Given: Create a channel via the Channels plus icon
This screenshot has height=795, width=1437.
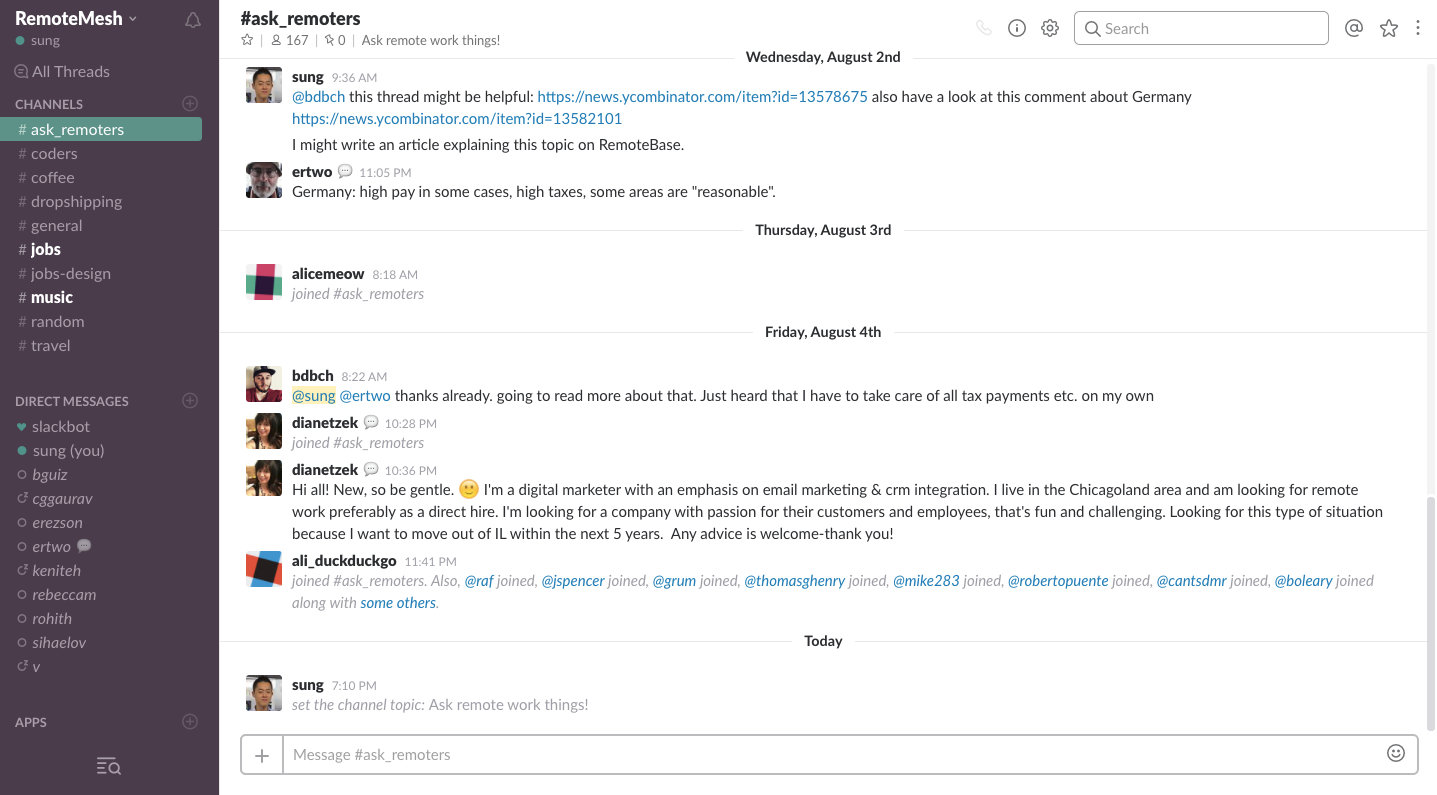Looking at the screenshot, I should coord(190,103).
